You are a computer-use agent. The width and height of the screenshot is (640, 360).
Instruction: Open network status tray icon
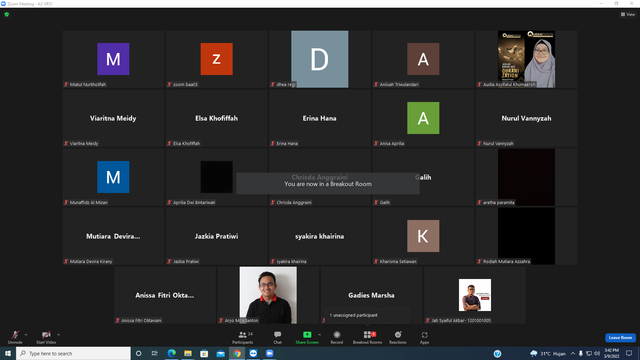pyautogui.click(x=589, y=353)
